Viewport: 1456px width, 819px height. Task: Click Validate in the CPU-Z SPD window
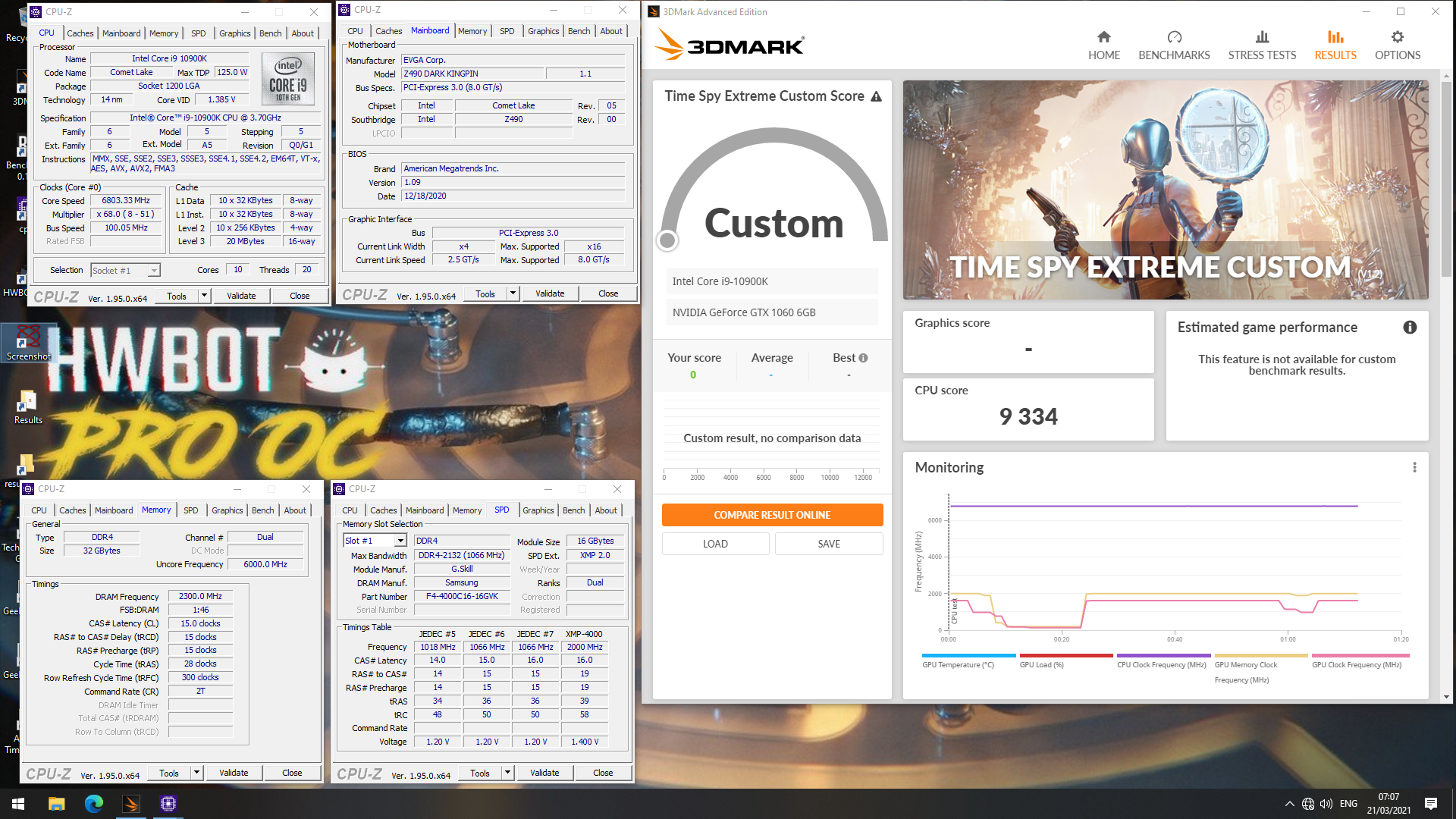click(x=544, y=773)
